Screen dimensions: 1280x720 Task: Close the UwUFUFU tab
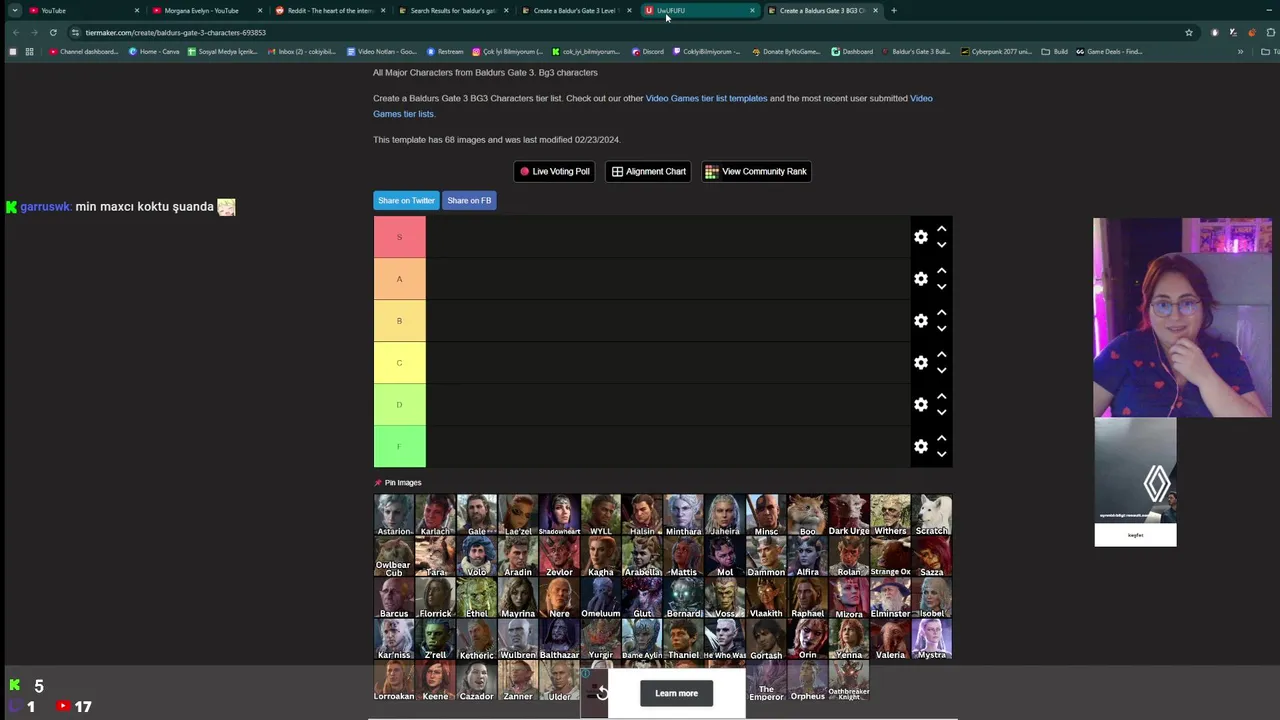[x=752, y=10]
